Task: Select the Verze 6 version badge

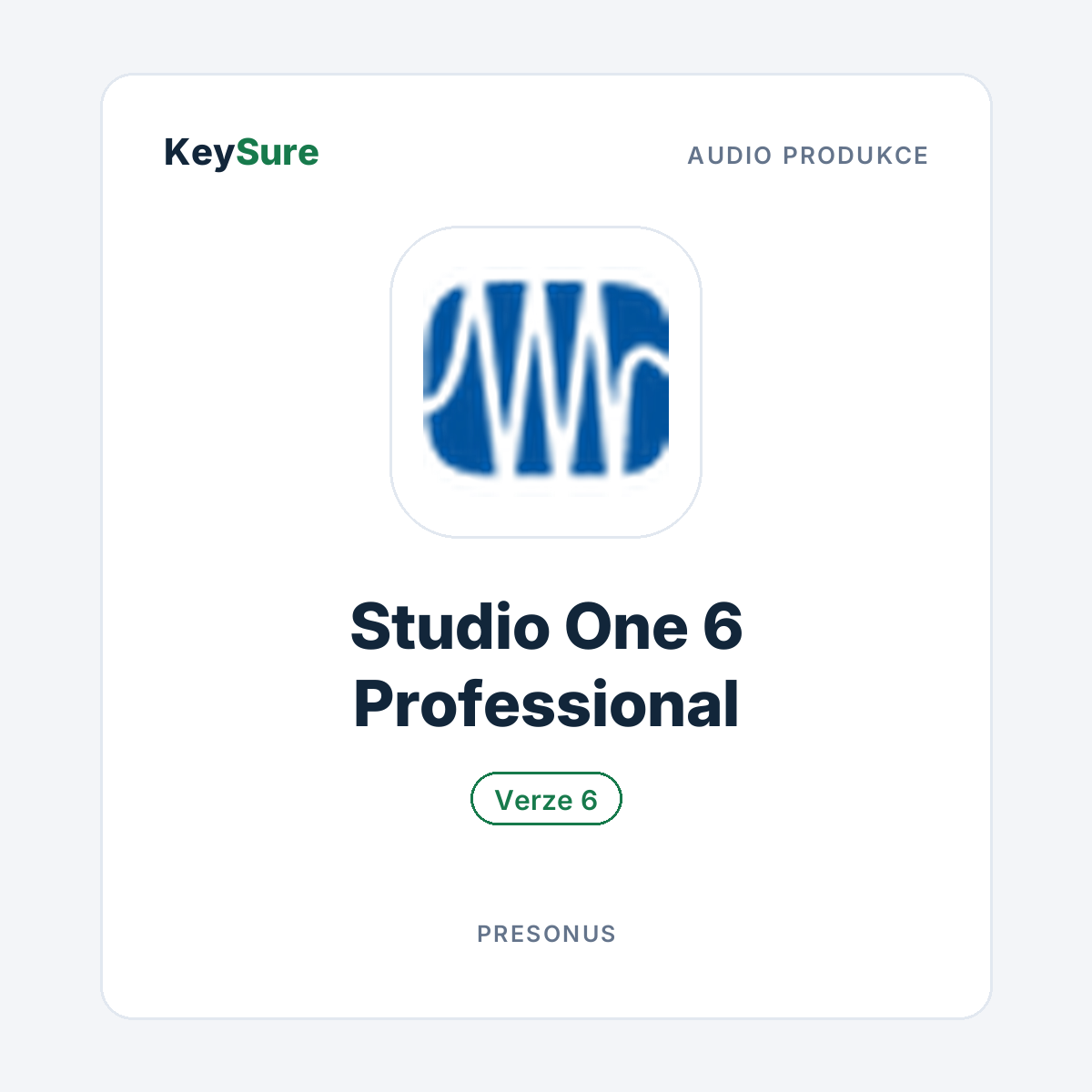Action: click(546, 799)
